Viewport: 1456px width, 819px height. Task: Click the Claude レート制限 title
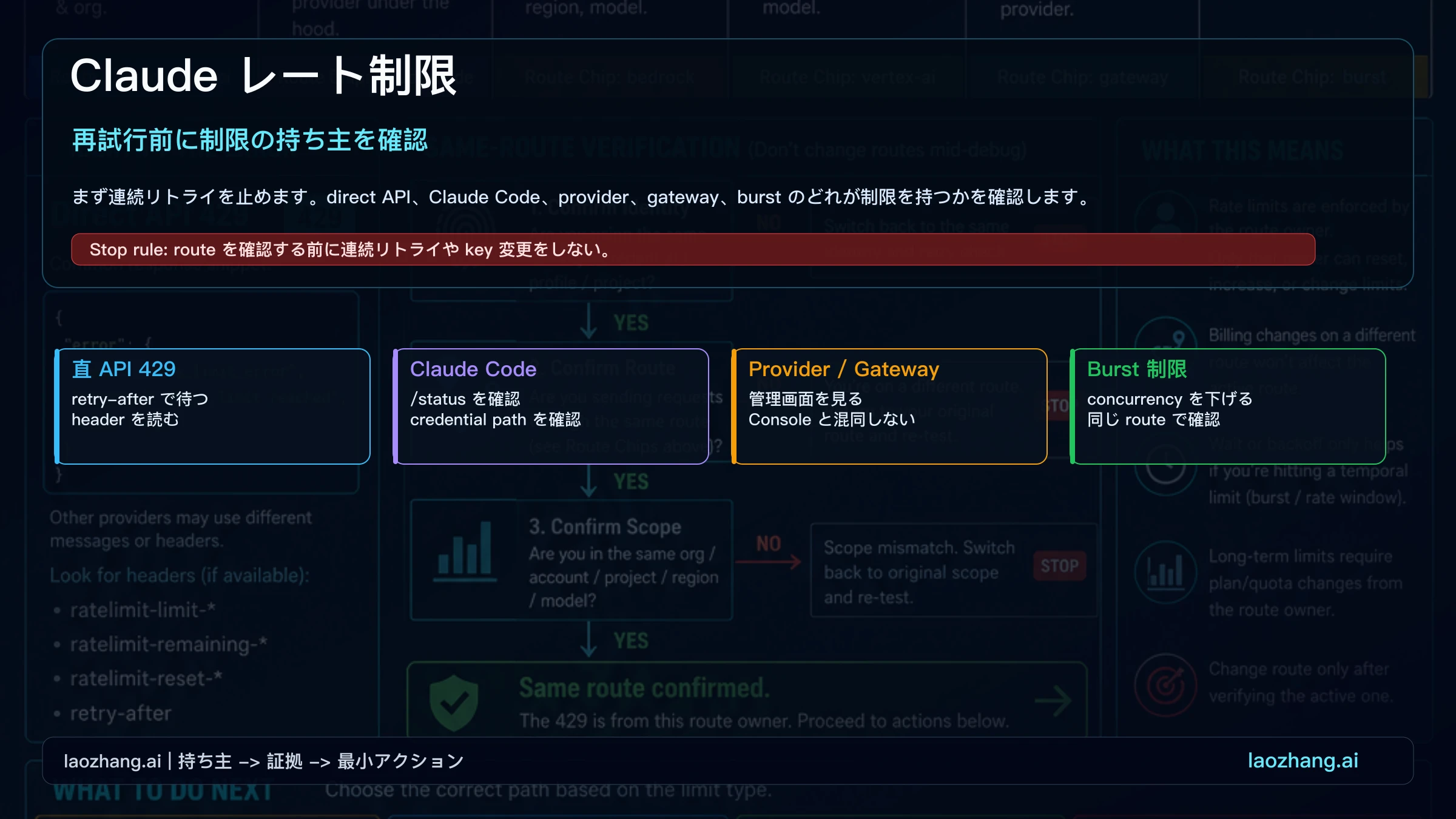[x=263, y=76]
